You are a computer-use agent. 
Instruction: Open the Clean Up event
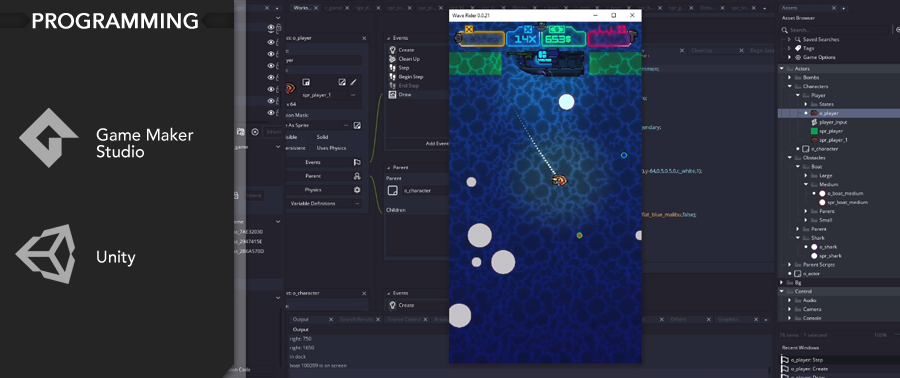(409, 59)
